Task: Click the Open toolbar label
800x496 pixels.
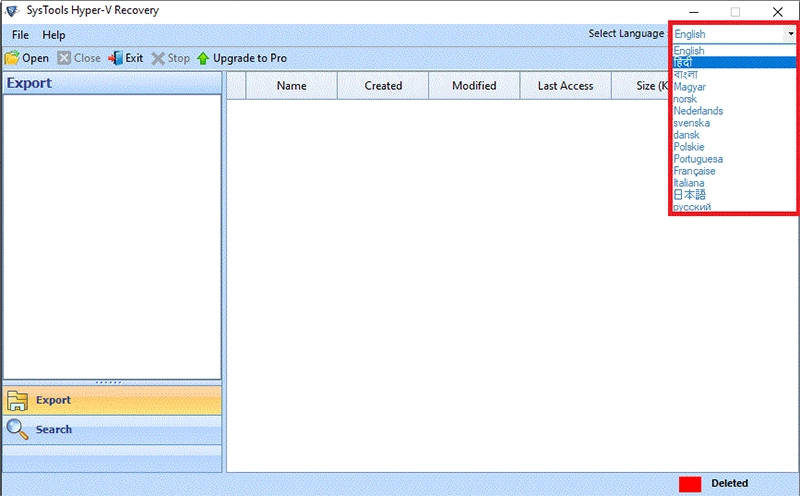Action: [x=35, y=58]
